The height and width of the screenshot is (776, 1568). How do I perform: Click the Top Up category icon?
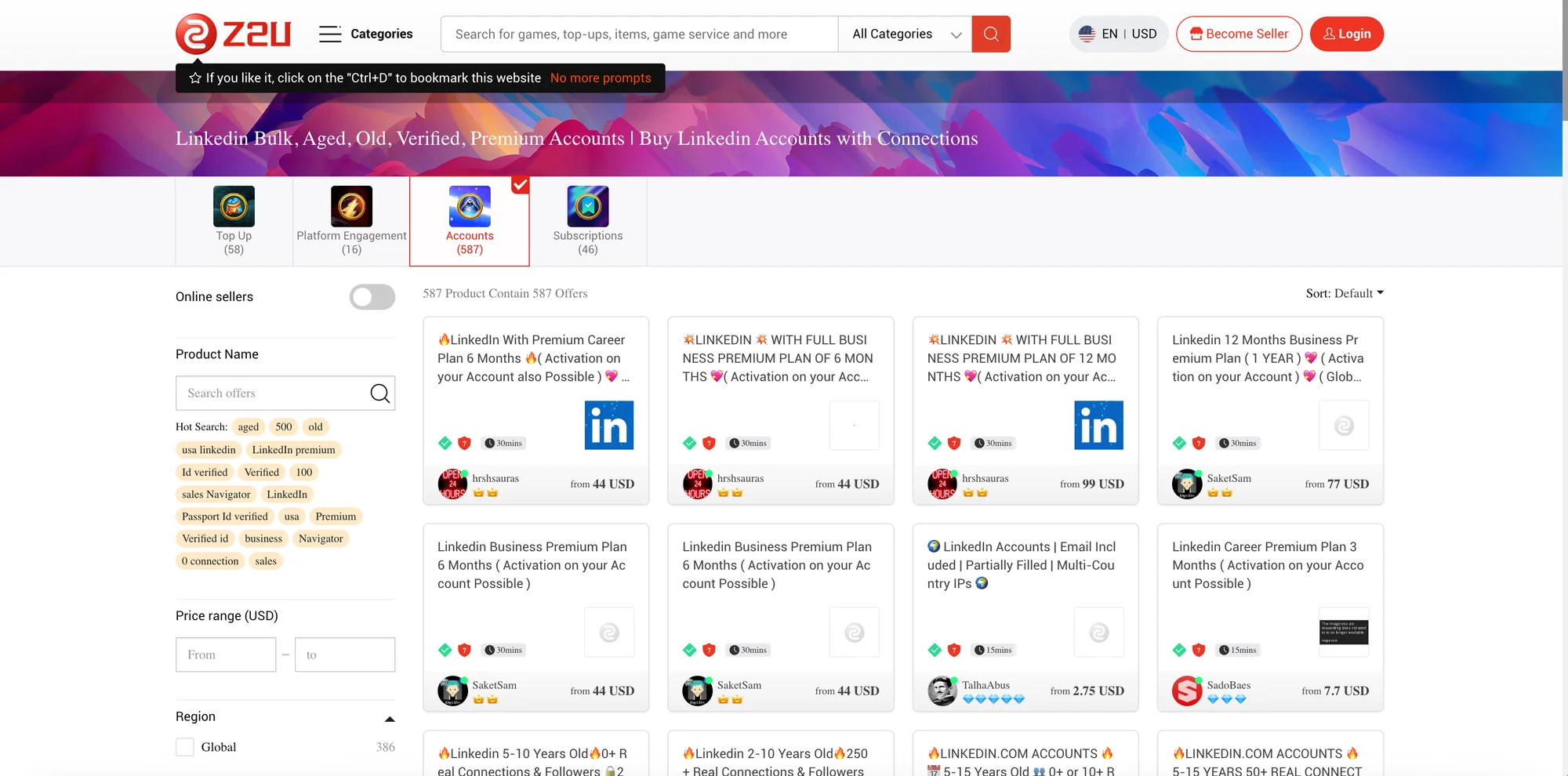click(234, 206)
